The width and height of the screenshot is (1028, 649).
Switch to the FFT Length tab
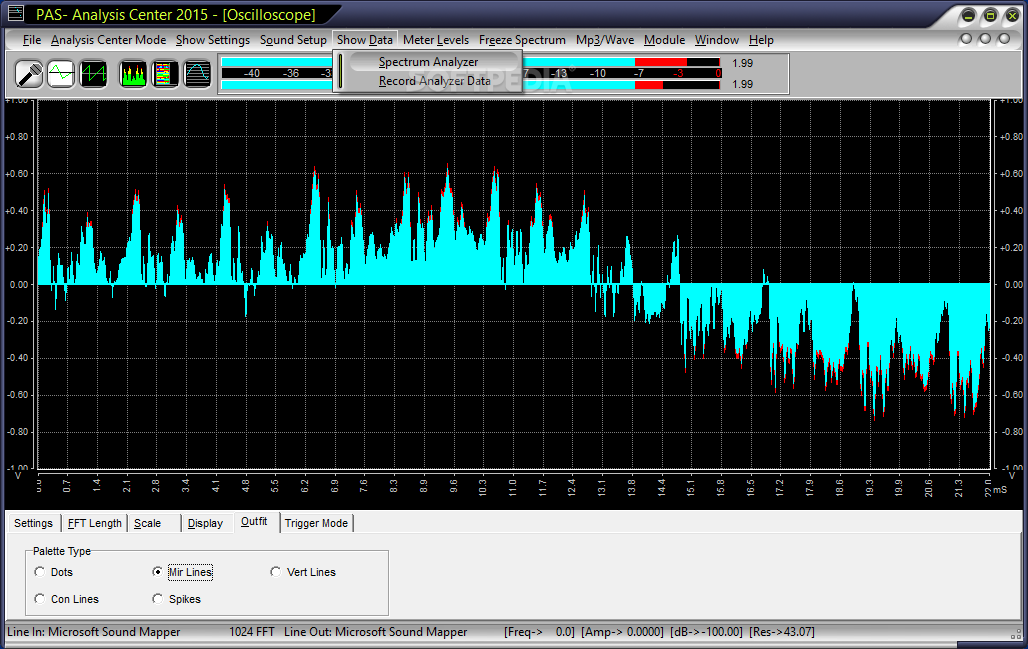click(94, 523)
